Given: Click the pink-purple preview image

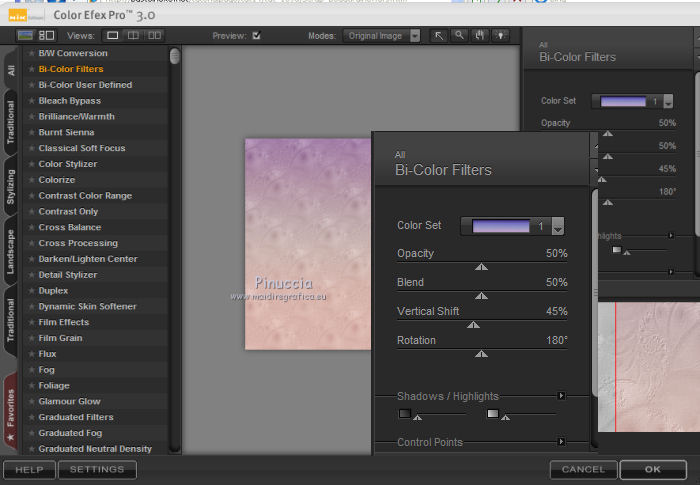Looking at the screenshot, I should (308, 244).
